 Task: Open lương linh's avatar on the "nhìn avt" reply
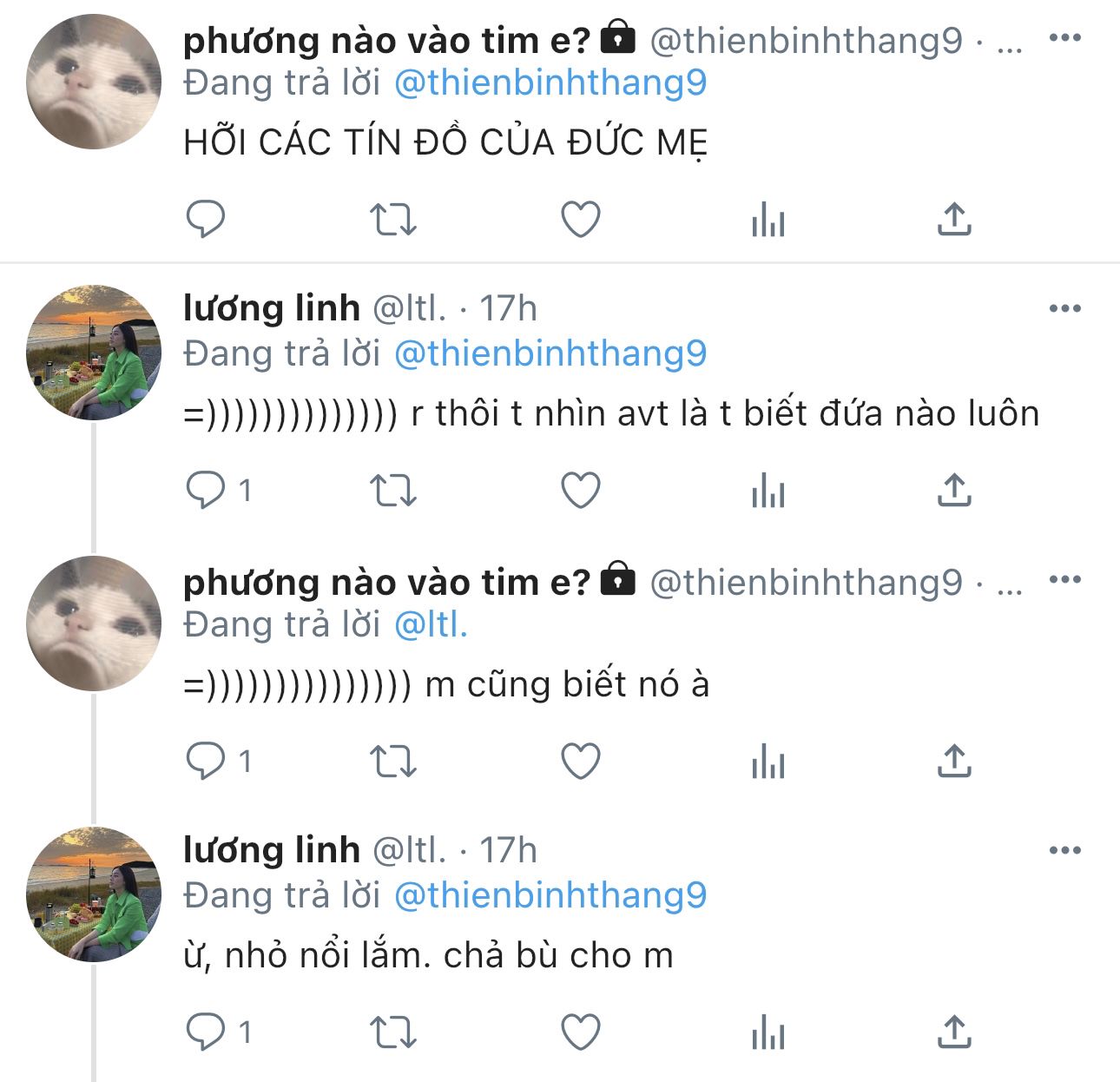[x=94, y=353]
